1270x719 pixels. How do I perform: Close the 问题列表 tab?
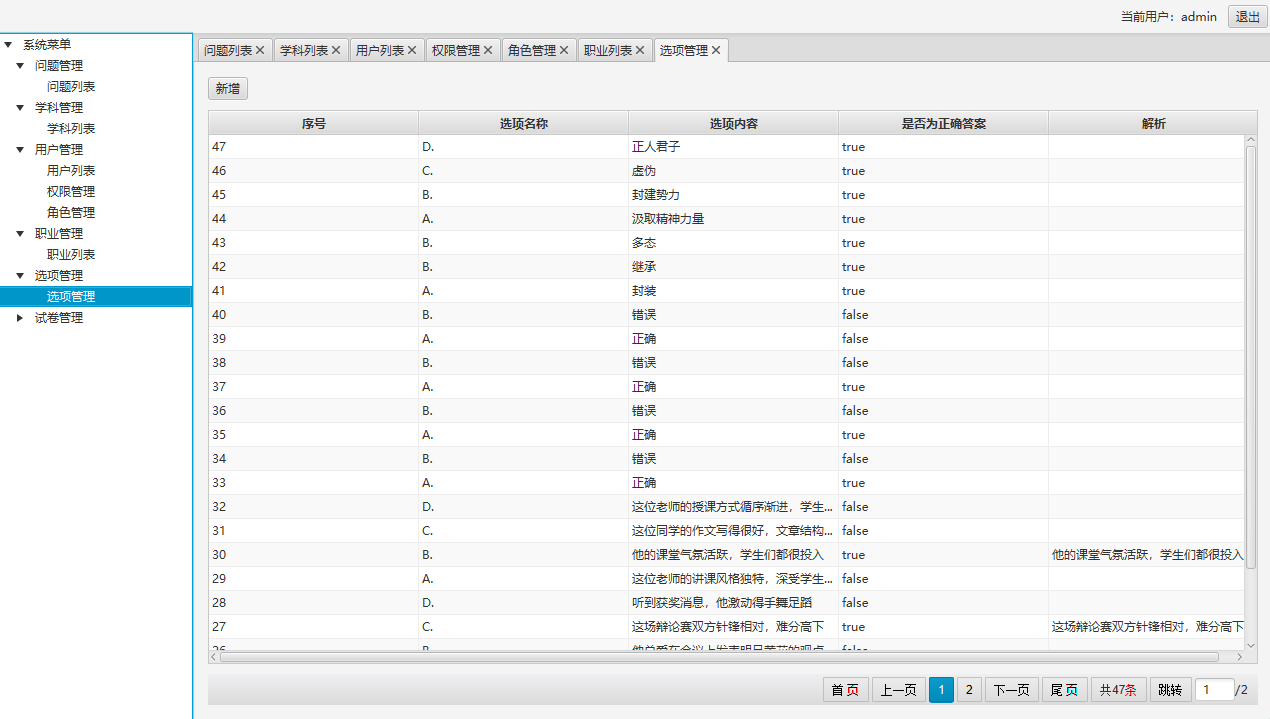[260, 50]
